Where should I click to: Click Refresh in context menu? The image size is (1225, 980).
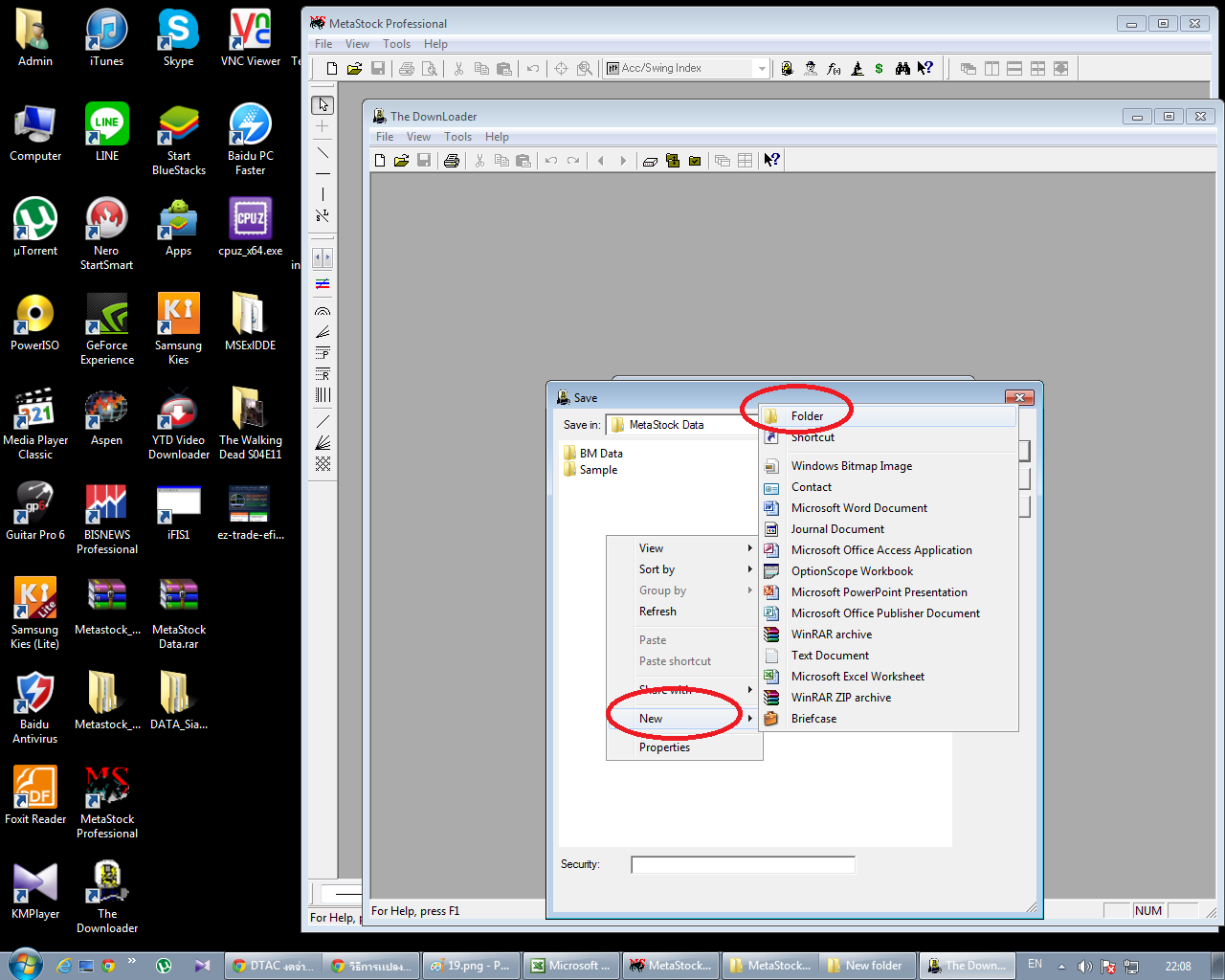click(x=684, y=612)
